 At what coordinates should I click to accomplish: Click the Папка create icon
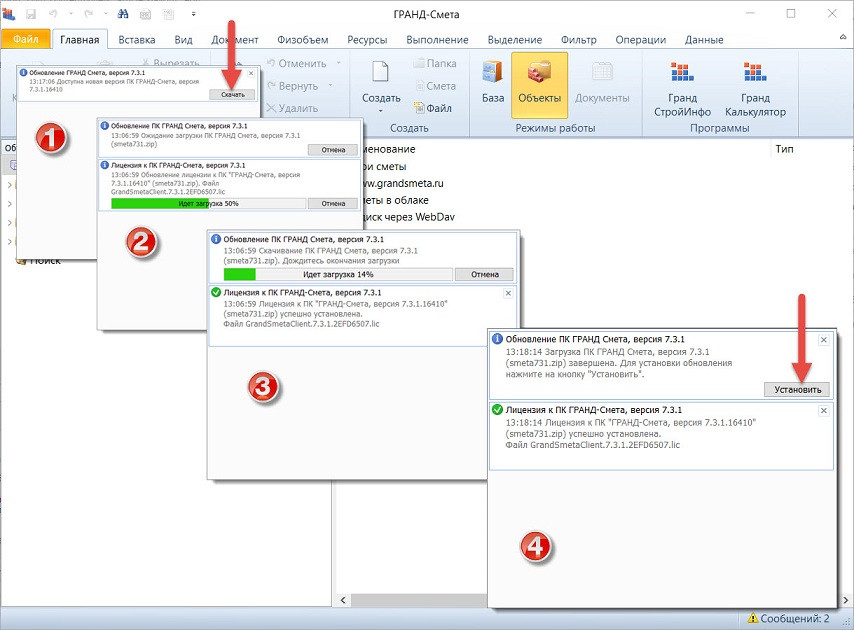click(434, 64)
